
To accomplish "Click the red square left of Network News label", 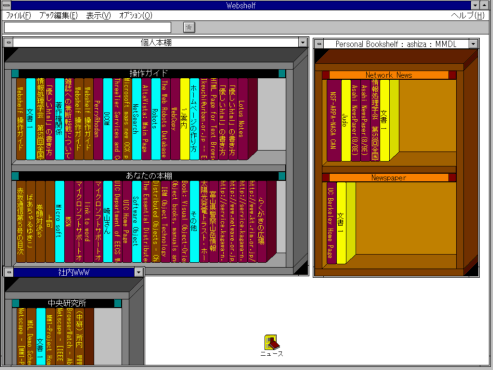I will click(326, 75).
